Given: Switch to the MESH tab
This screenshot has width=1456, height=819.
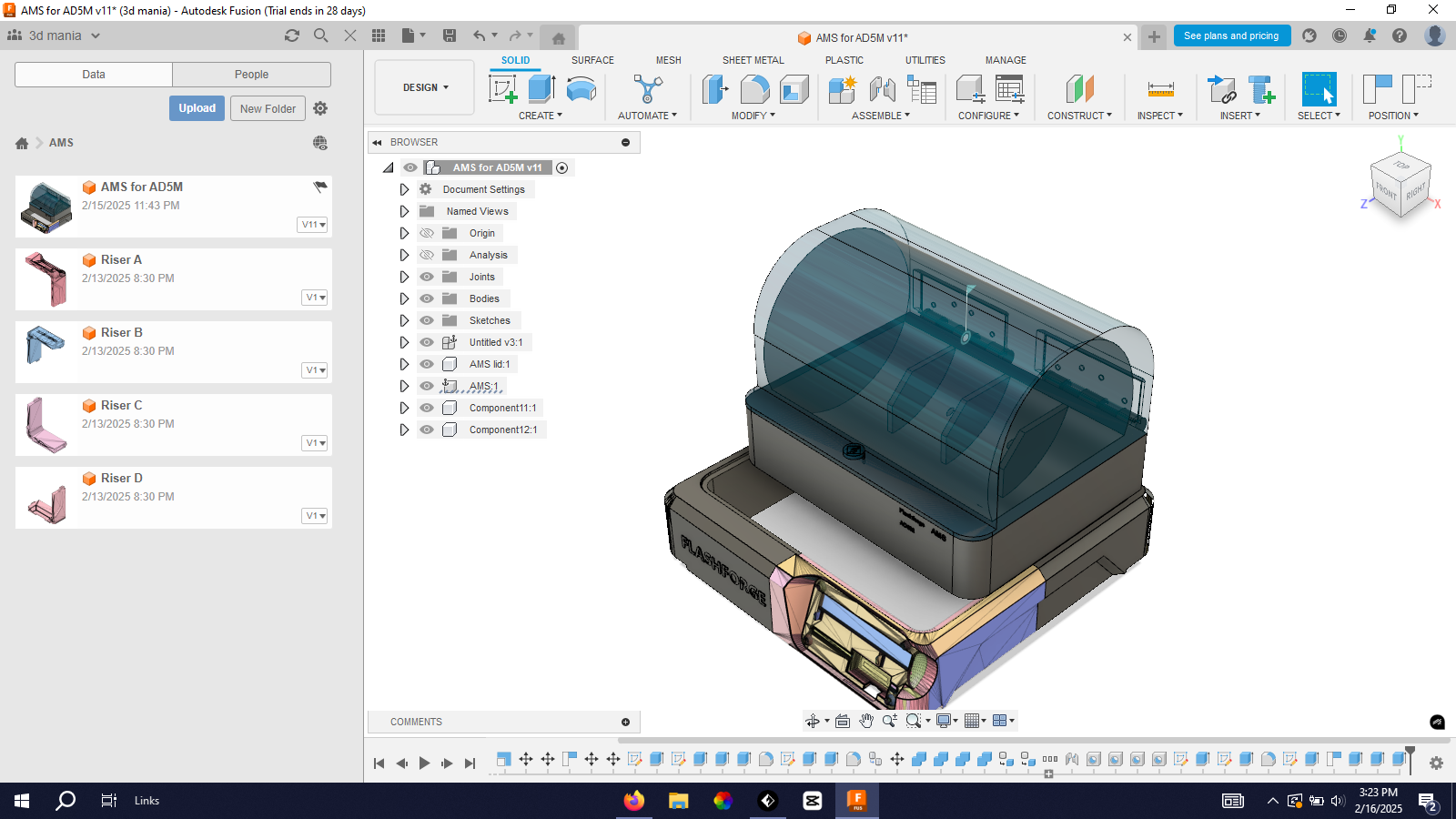Looking at the screenshot, I should tap(669, 60).
